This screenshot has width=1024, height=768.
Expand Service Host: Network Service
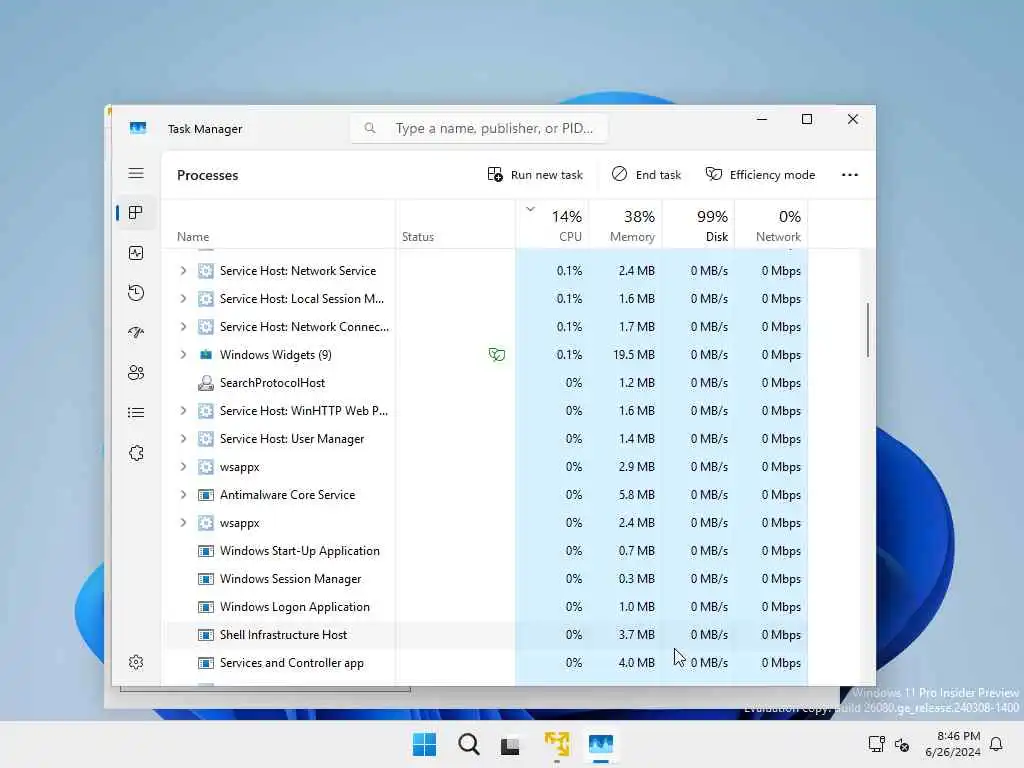[184, 270]
